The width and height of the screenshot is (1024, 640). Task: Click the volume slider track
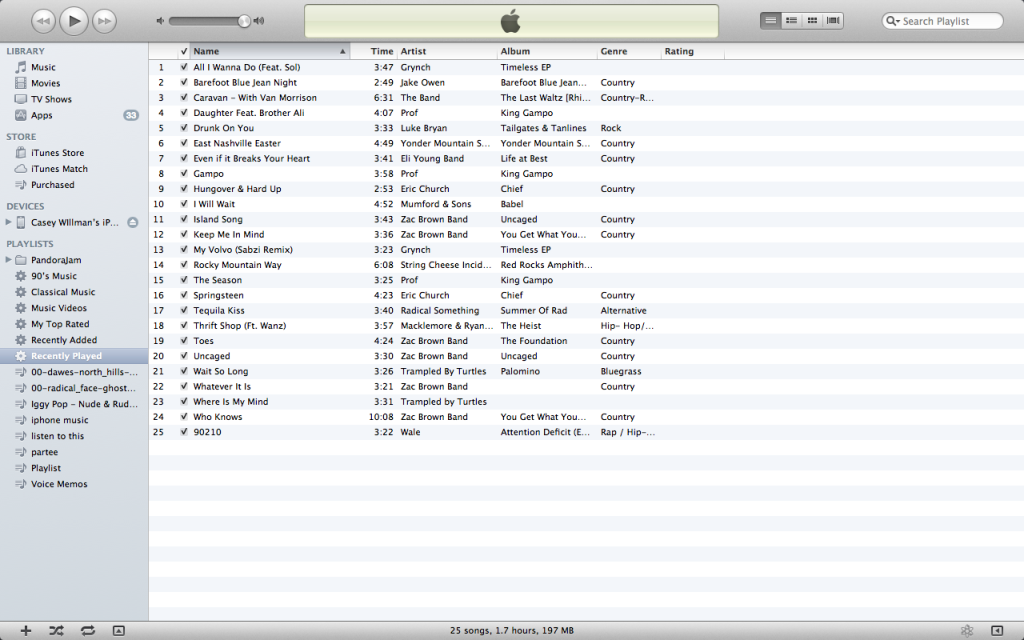point(205,21)
